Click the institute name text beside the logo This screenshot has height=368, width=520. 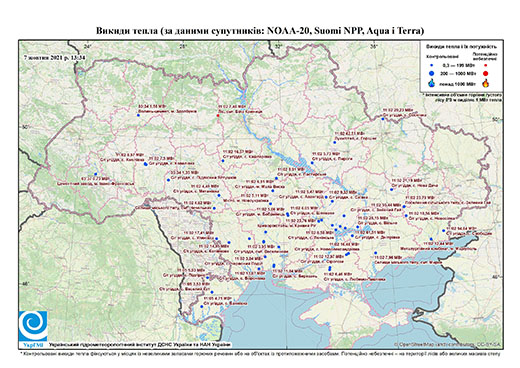pos(139,344)
